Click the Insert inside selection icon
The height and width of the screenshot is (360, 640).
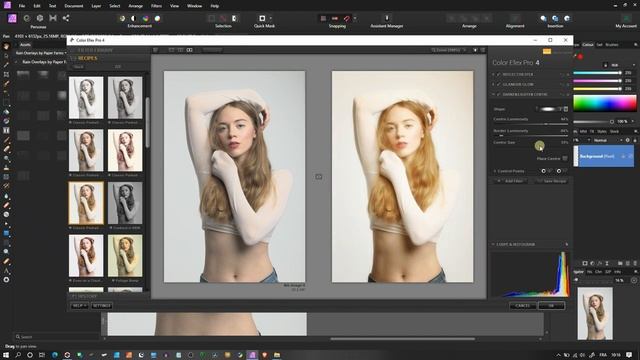point(567,18)
